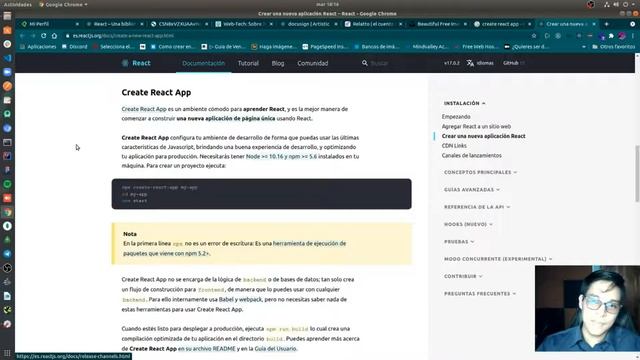Open the top bar clock calendar
640x360 pixels.
327,4
